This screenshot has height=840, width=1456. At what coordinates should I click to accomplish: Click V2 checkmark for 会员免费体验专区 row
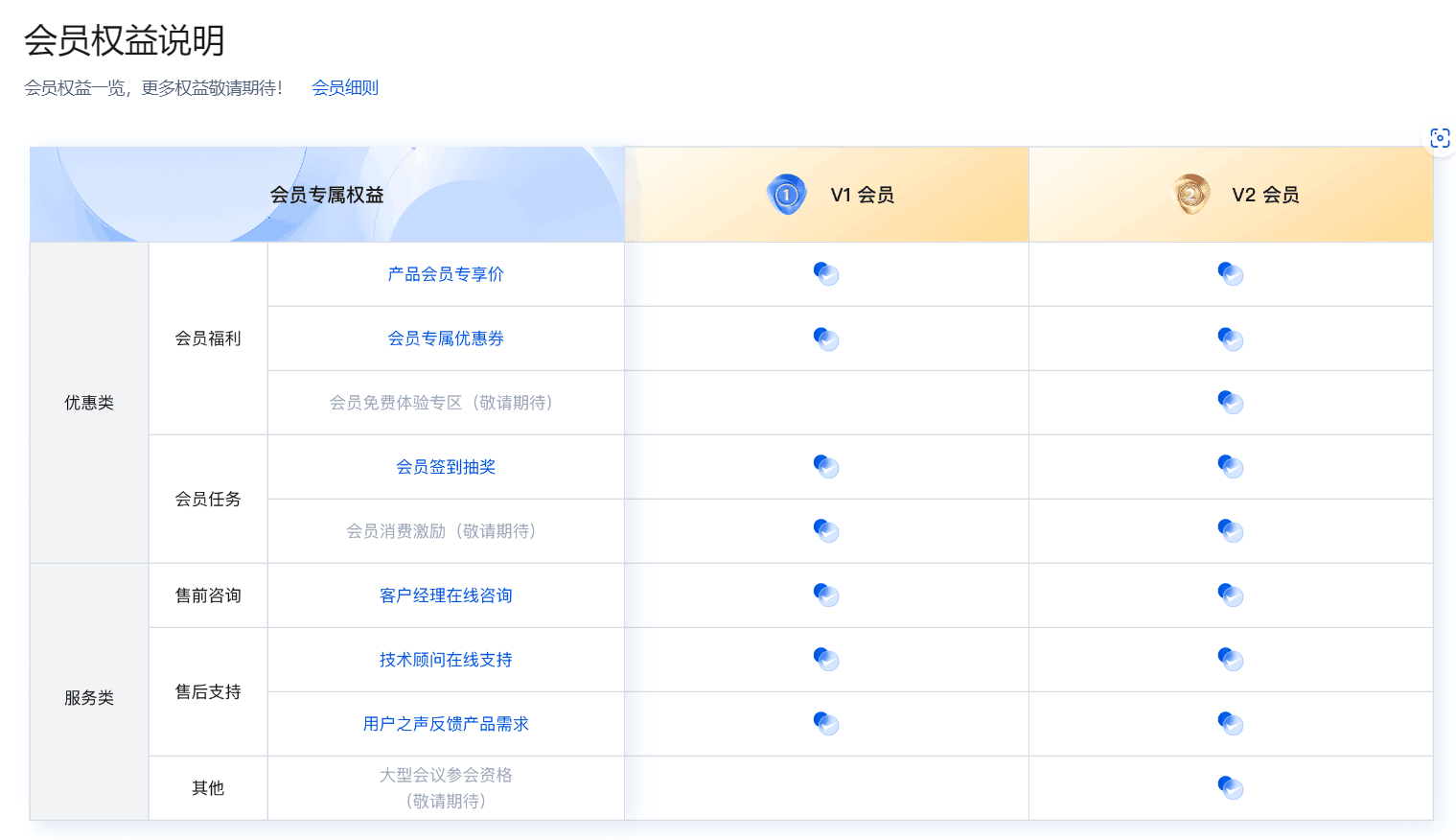tap(1231, 403)
